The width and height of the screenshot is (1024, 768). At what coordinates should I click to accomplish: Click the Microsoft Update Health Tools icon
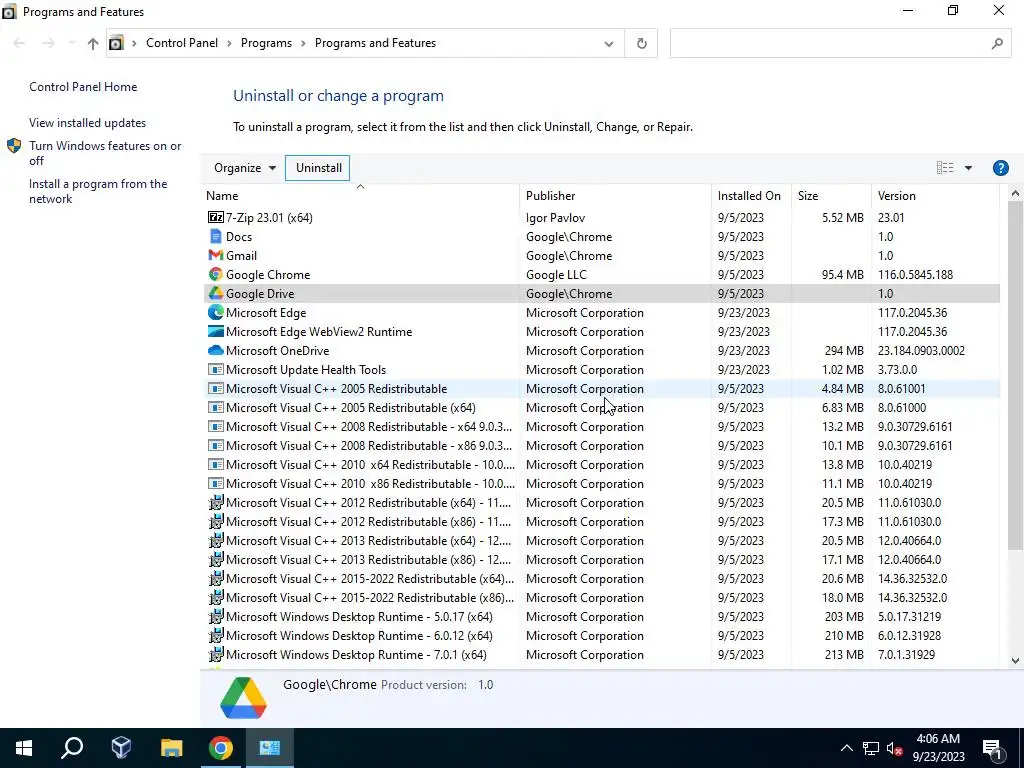[x=216, y=369]
